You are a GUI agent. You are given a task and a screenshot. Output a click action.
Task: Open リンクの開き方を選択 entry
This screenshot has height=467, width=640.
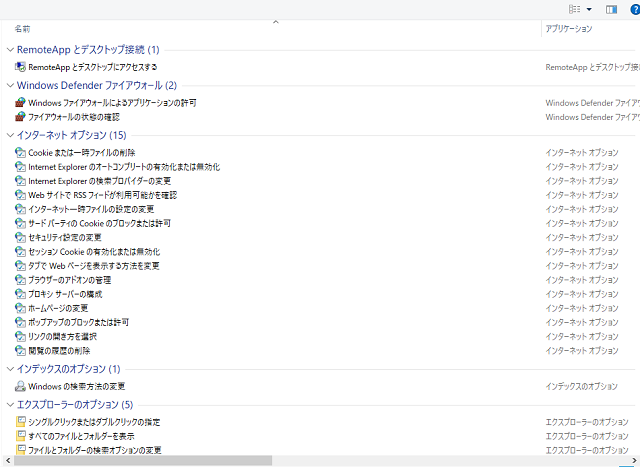click(62, 337)
